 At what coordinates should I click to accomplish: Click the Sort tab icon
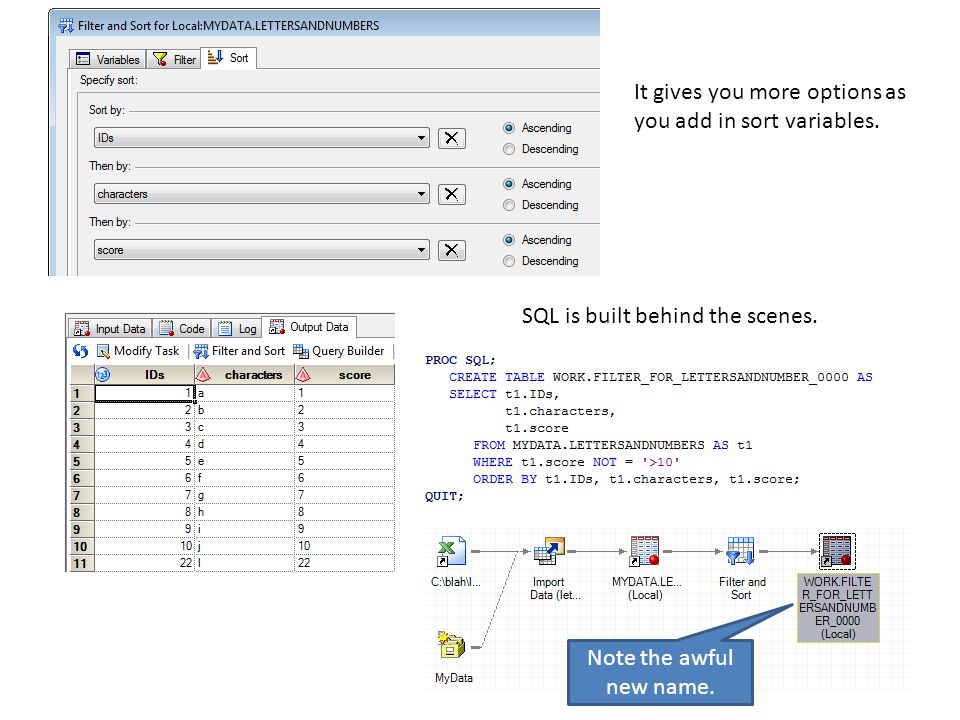pyautogui.click(x=215, y=58)
